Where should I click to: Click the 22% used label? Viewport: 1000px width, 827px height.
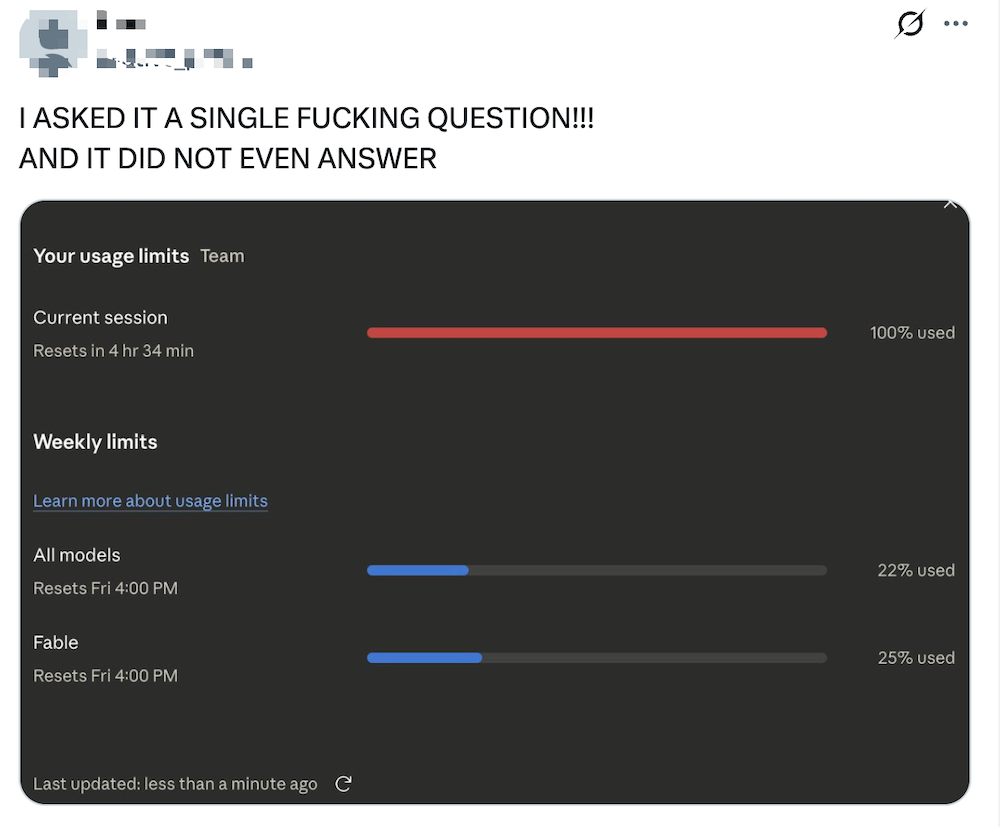coord(916,570)
